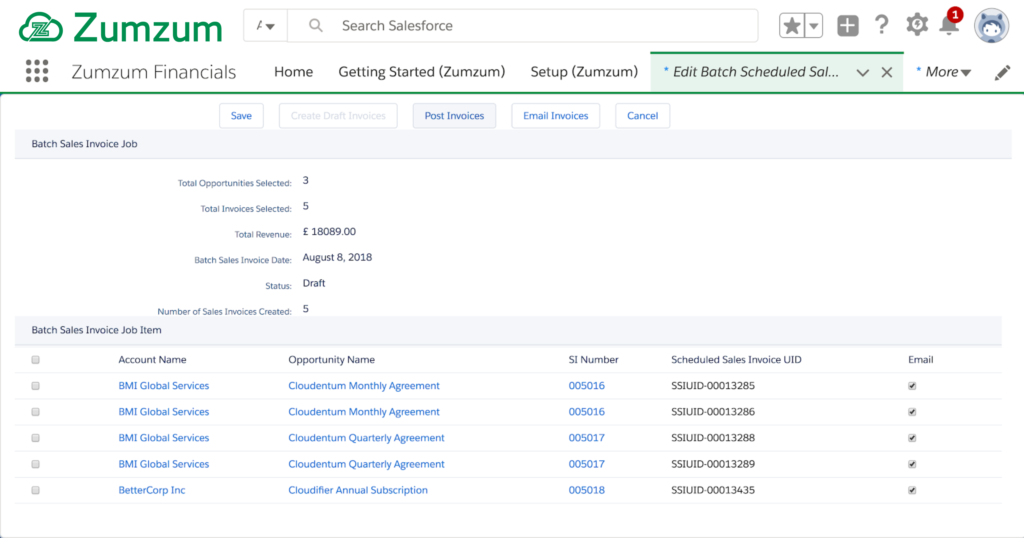Toggle Email checkbox for SSIUID-00013289
The height and width of the screenshot is (538, 1024).
pos(912,464)
